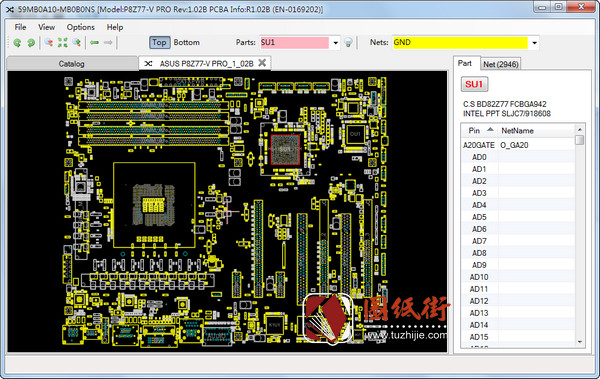Select the AD9 pin row
The width and height of the screenshot is (600, 379).
tap(518, 265)
